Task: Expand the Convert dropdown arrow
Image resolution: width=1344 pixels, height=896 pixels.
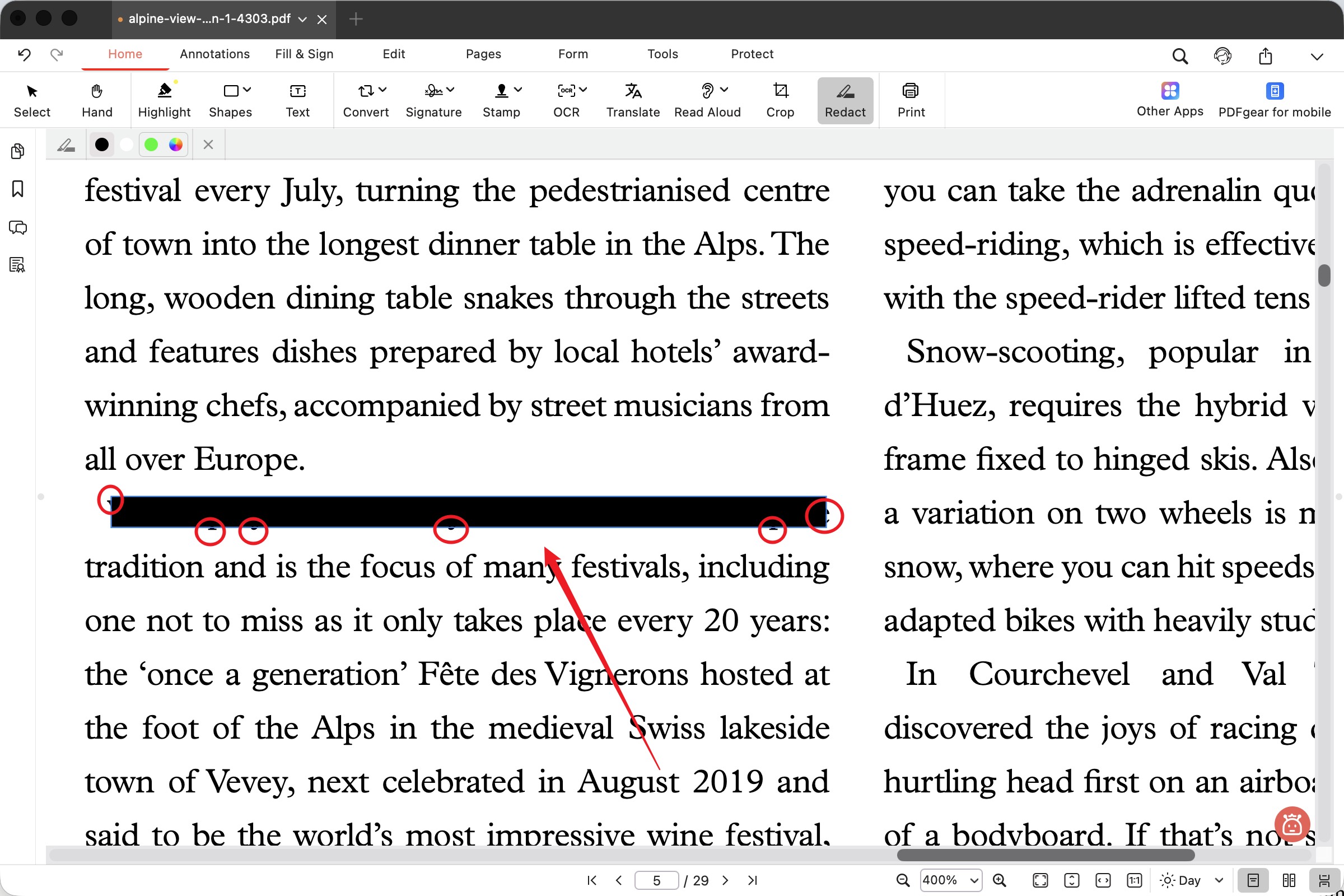Action: [x=383, y=90]
